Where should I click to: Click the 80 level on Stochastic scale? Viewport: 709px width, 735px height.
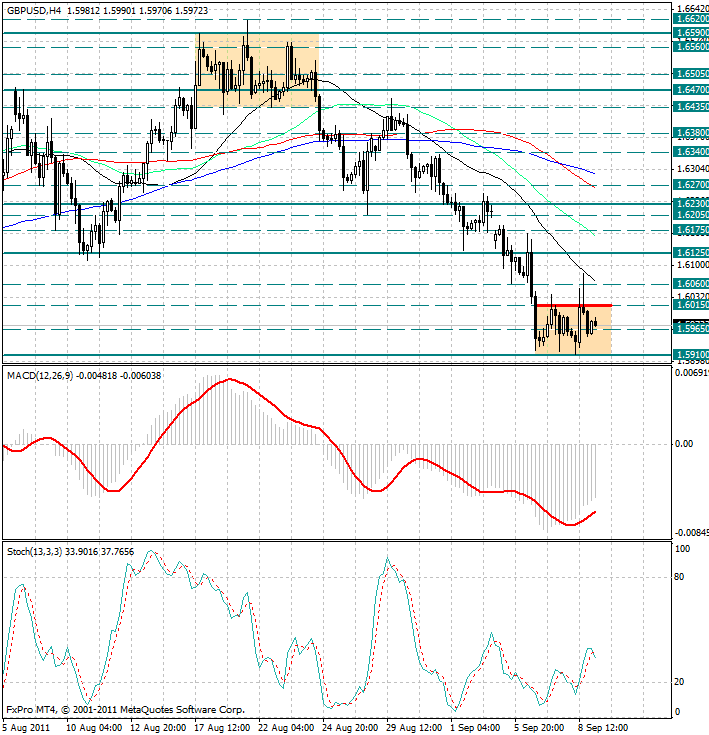click(x=681, y=577)
